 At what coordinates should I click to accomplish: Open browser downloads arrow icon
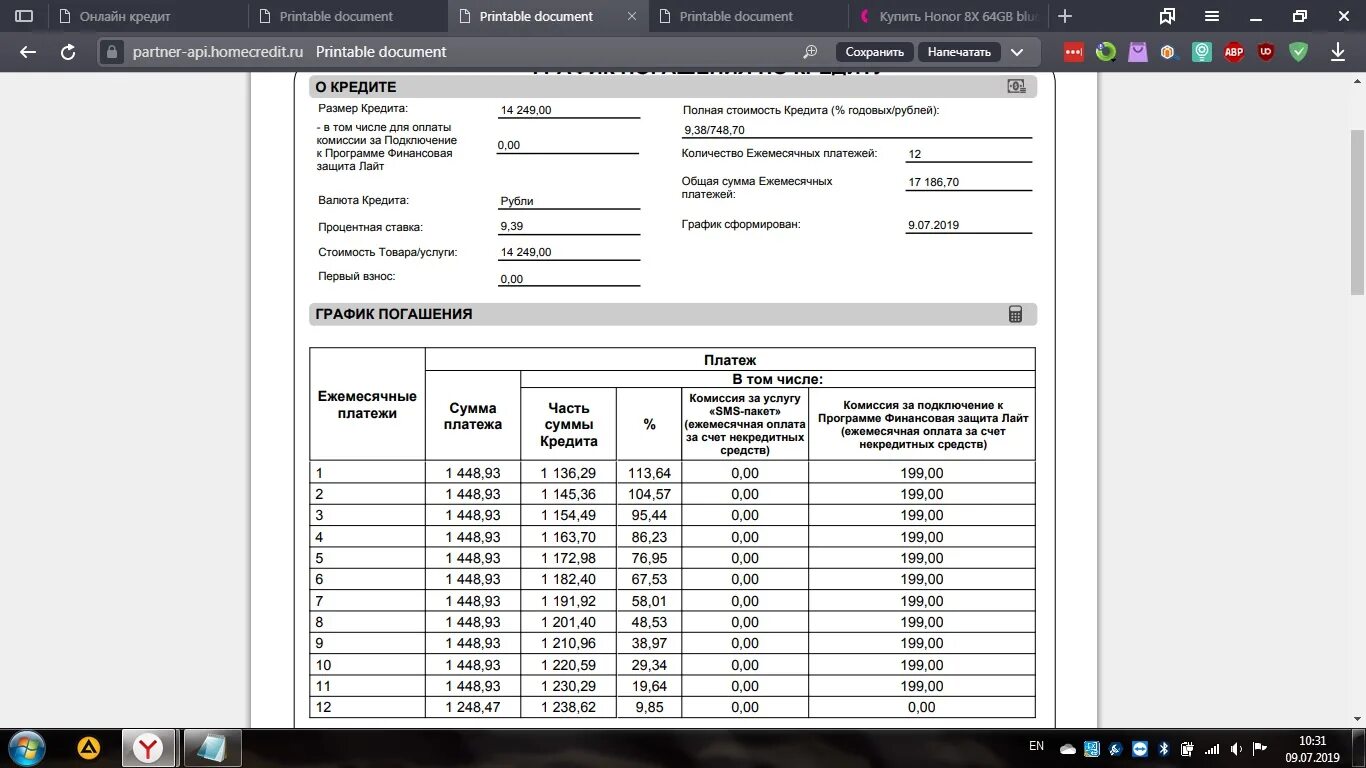[1338, 52]
